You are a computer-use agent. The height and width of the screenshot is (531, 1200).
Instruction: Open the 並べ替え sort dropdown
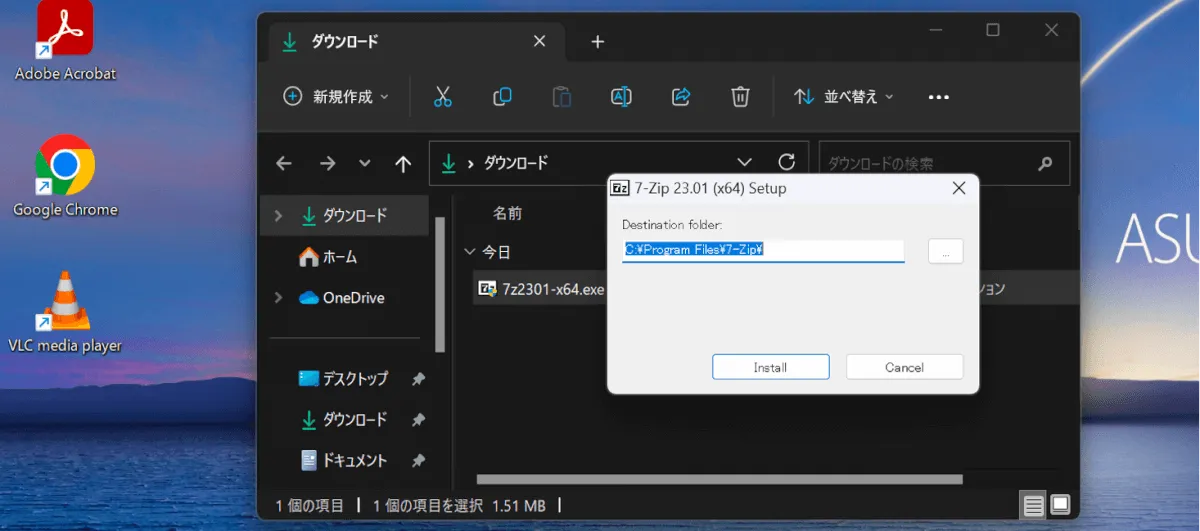[844, 97]
